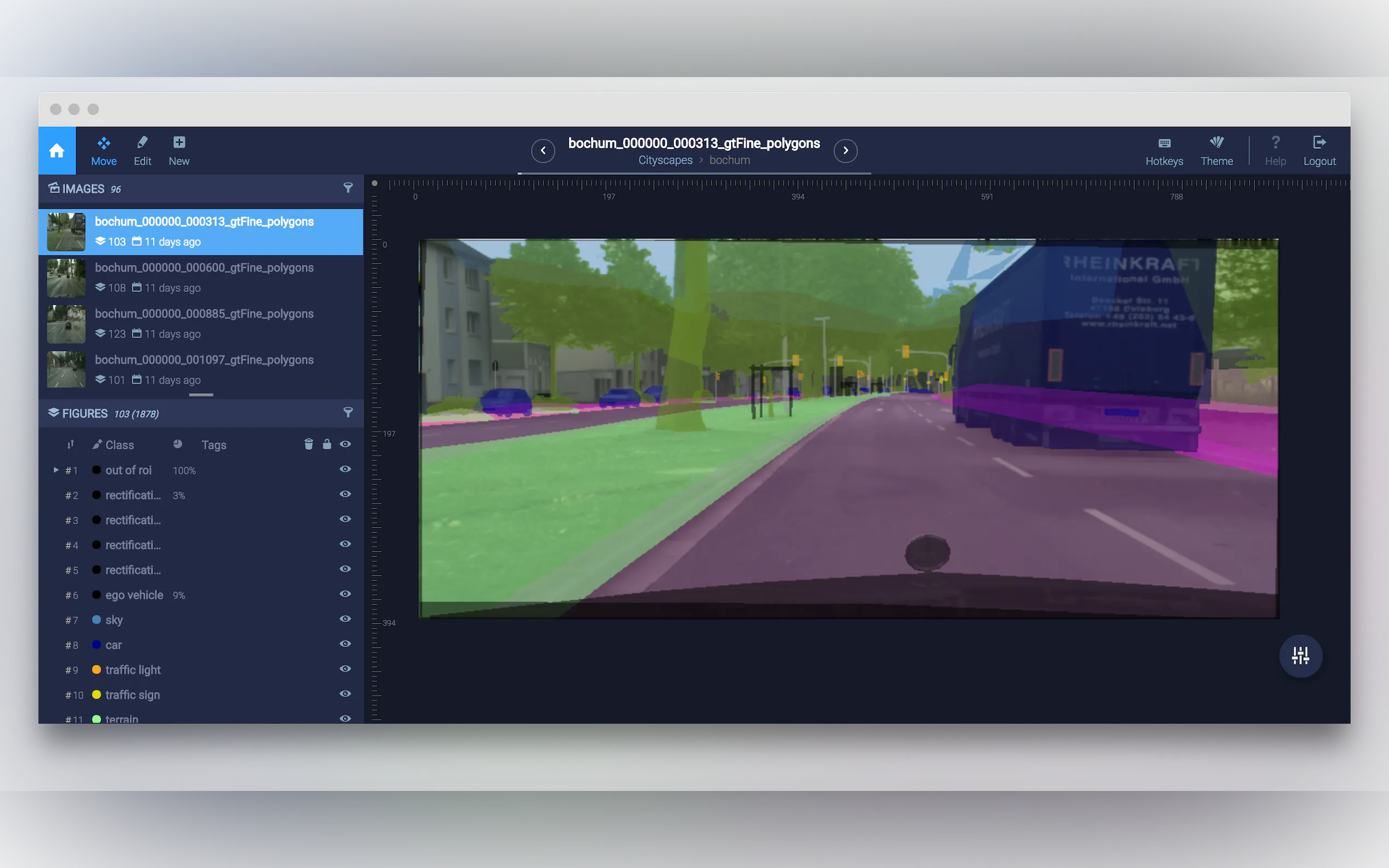Click the Logout icon

point(1319,150)
